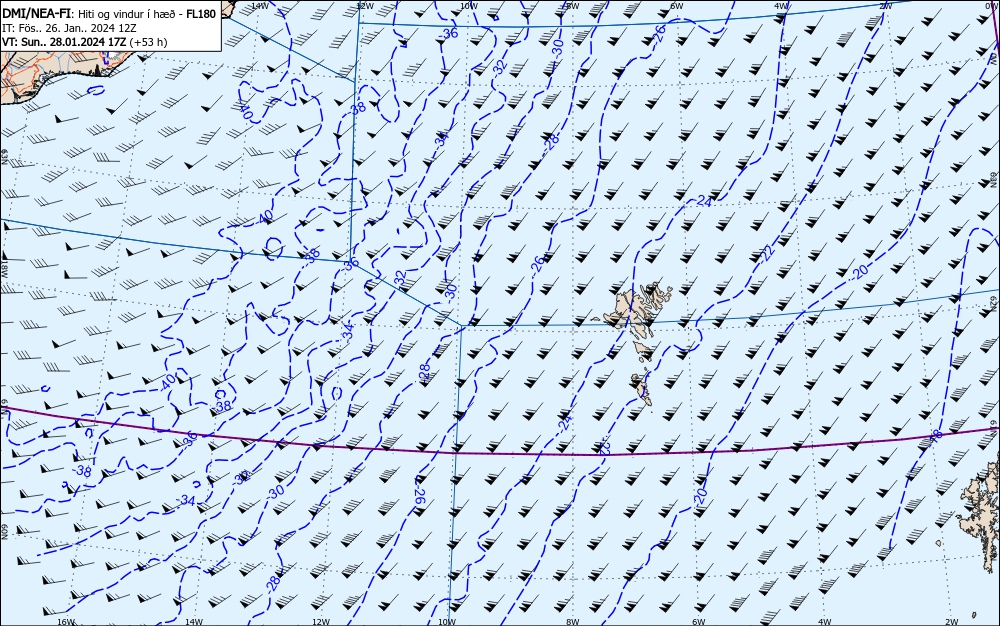Screen dimensions: 1000x626
Task: Click the '18' isotherm contour label
Action: [x=936, y=435]
